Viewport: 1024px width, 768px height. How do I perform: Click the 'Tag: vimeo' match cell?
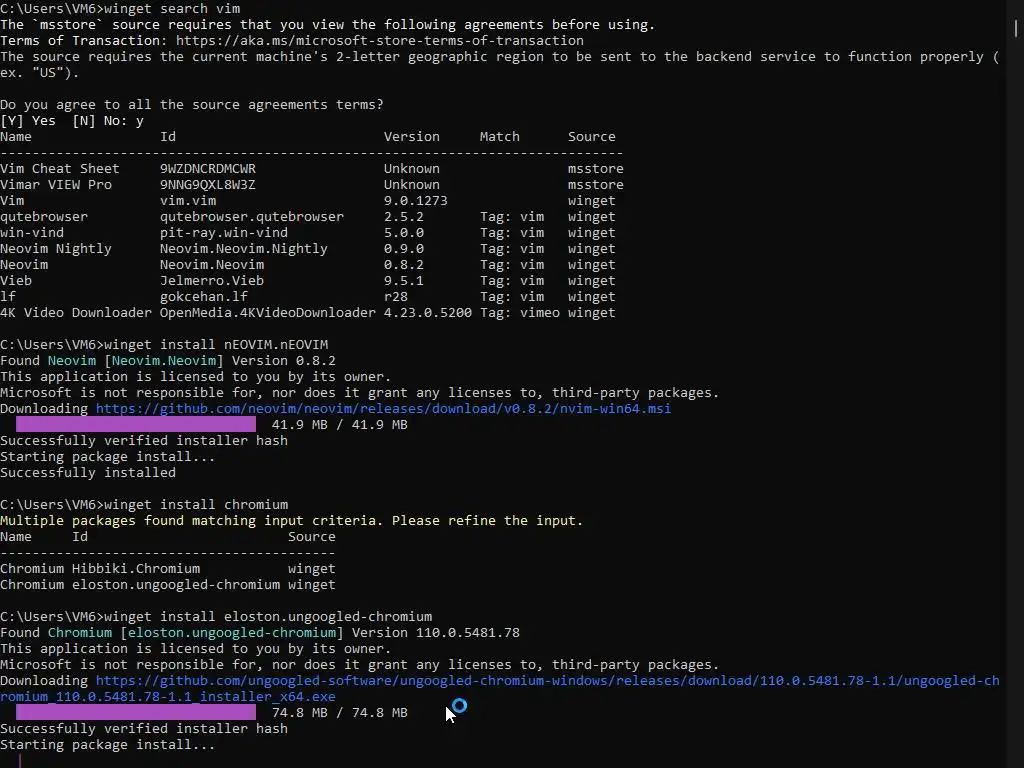pos(520,313)
